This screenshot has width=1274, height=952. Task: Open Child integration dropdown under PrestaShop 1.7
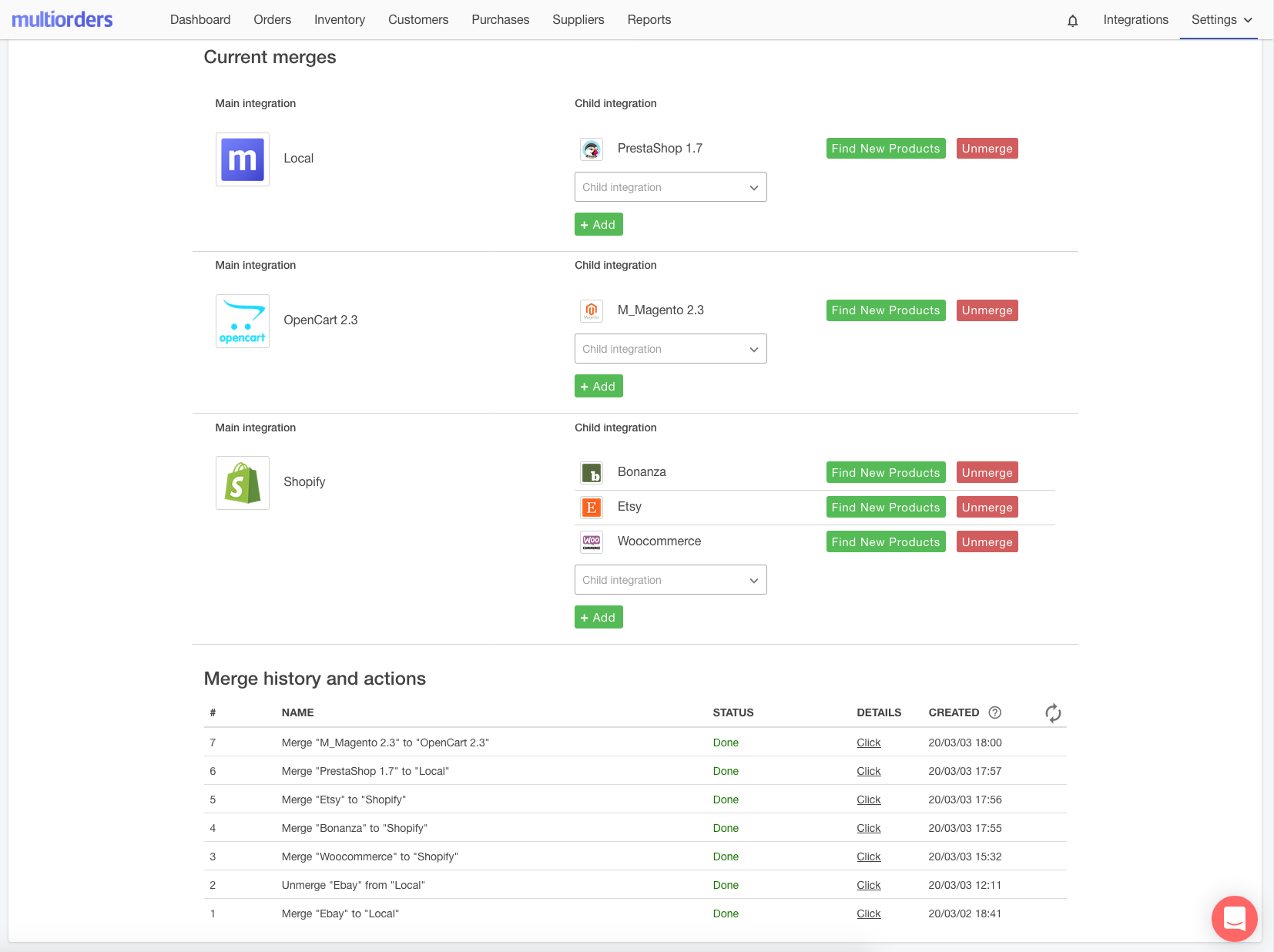[x=670, y=187]
